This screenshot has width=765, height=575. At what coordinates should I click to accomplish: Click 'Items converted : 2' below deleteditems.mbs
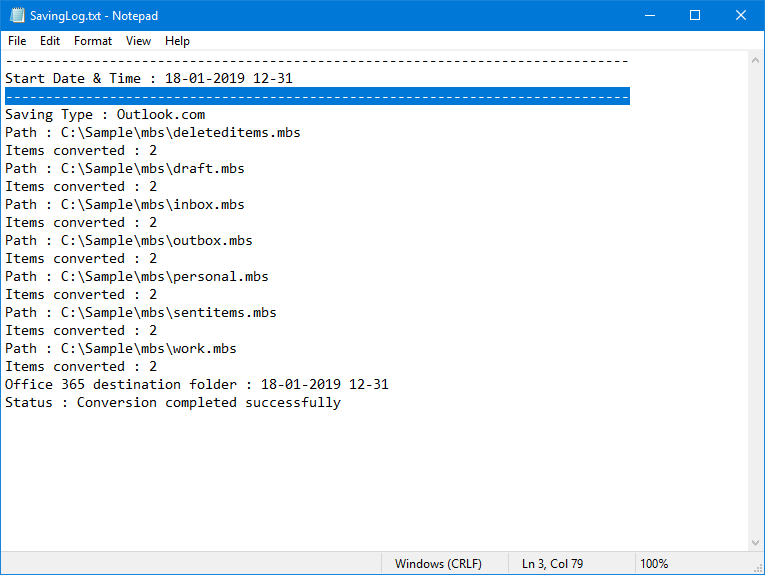tap(81, 151)
